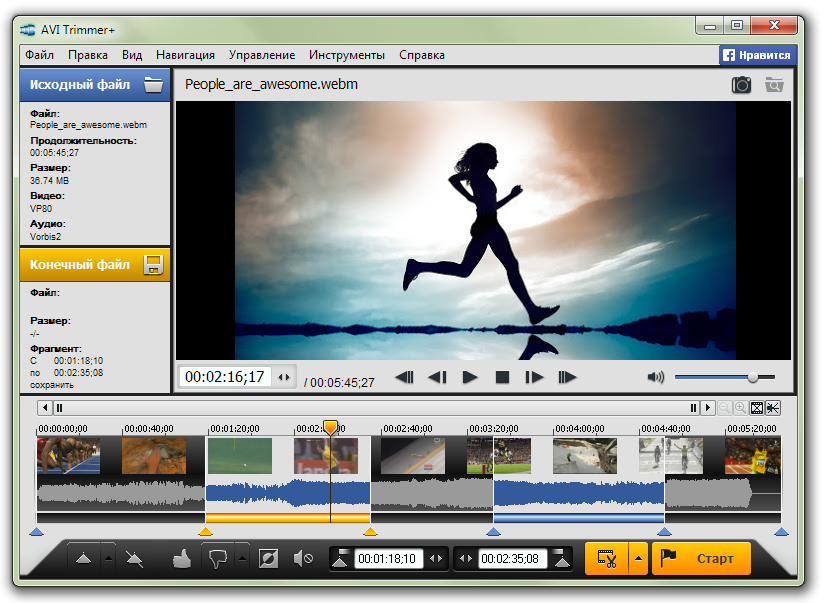The height and width of the screenshot is (603, 824).
Task: Click the stepper before fragment end time
Action: tap(466, 558)
